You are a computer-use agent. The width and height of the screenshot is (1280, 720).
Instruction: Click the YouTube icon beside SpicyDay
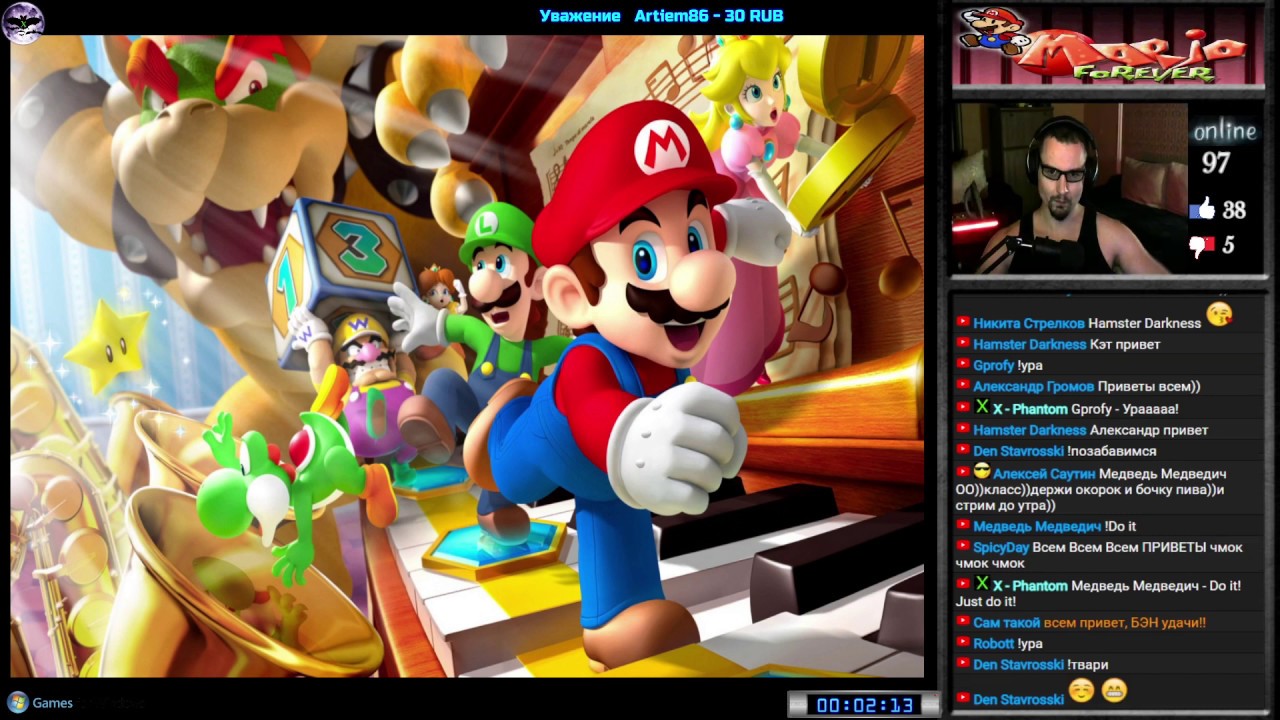[963, 547]
